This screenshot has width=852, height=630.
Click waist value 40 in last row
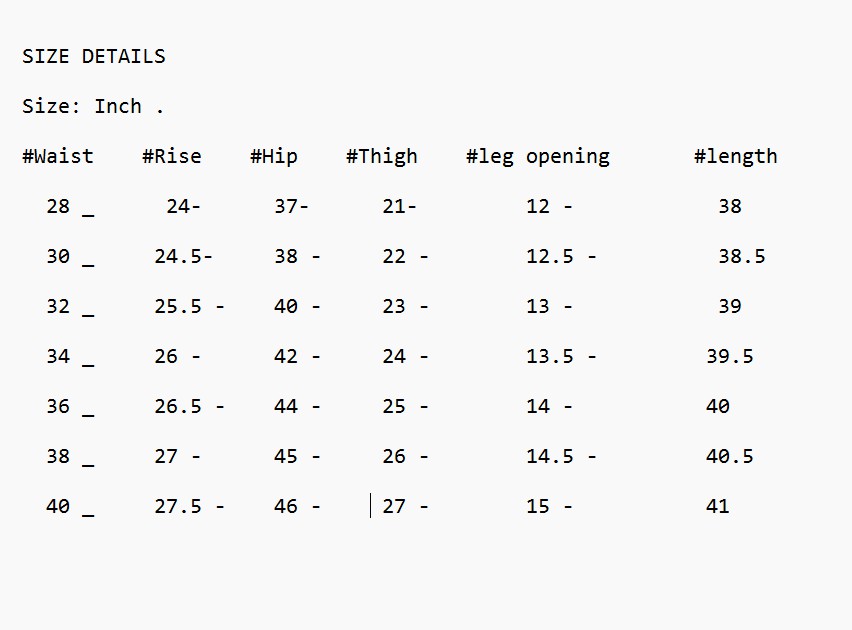(58, 507)
